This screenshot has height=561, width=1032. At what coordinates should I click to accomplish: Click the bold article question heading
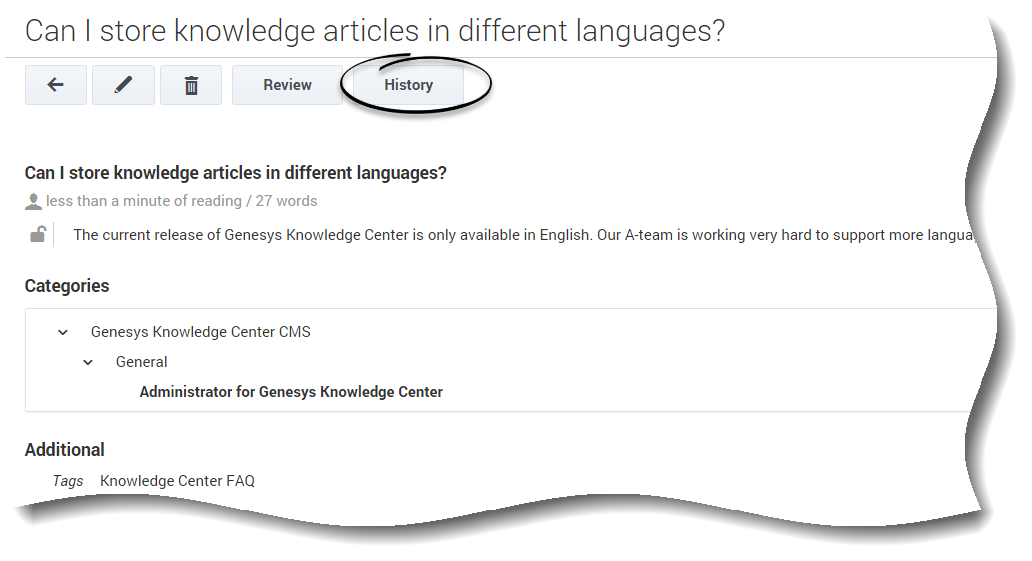coord(235,173)
